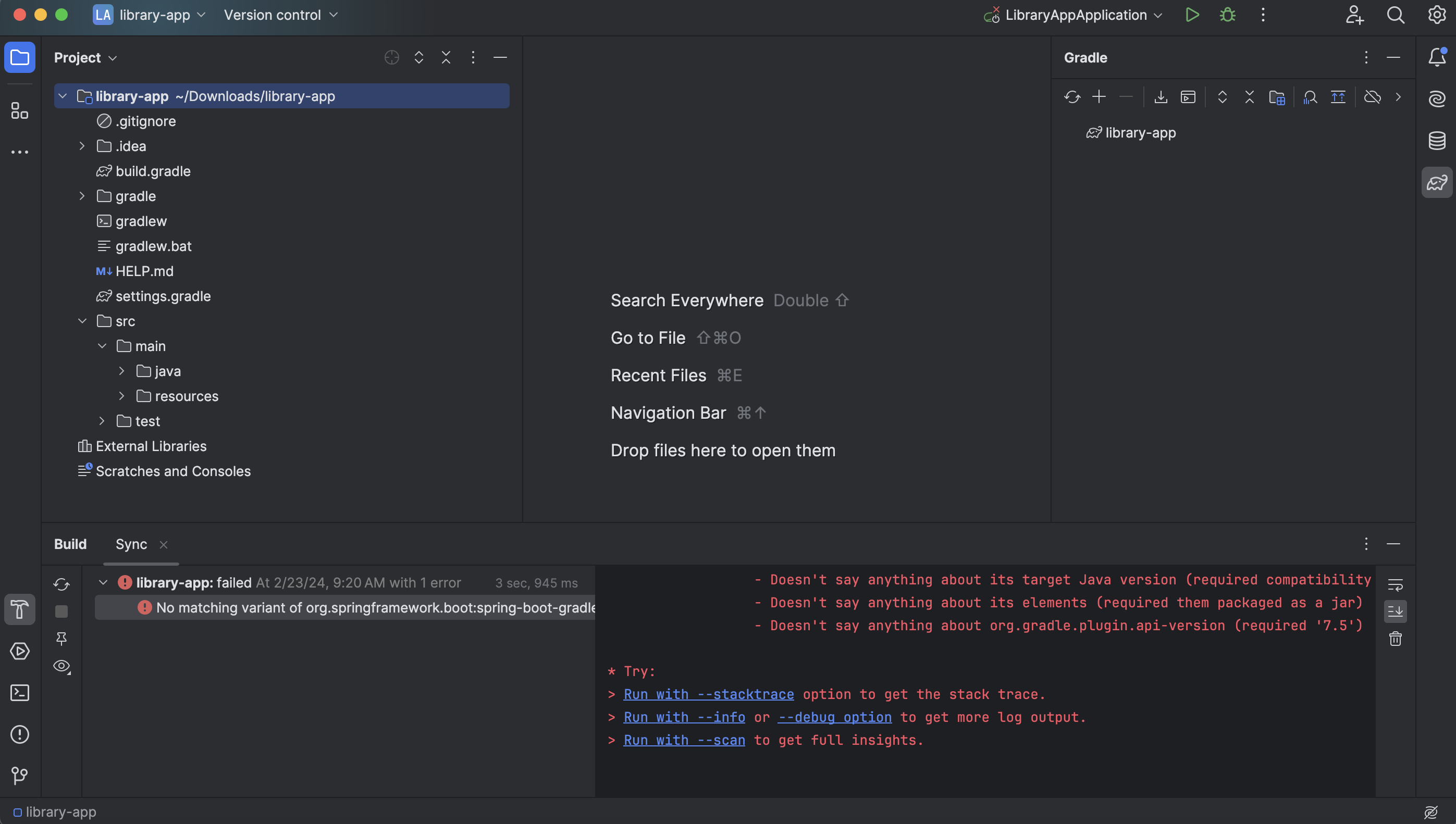Click Run with --info link
The image size is (1456, 824).
coord(684,717)
